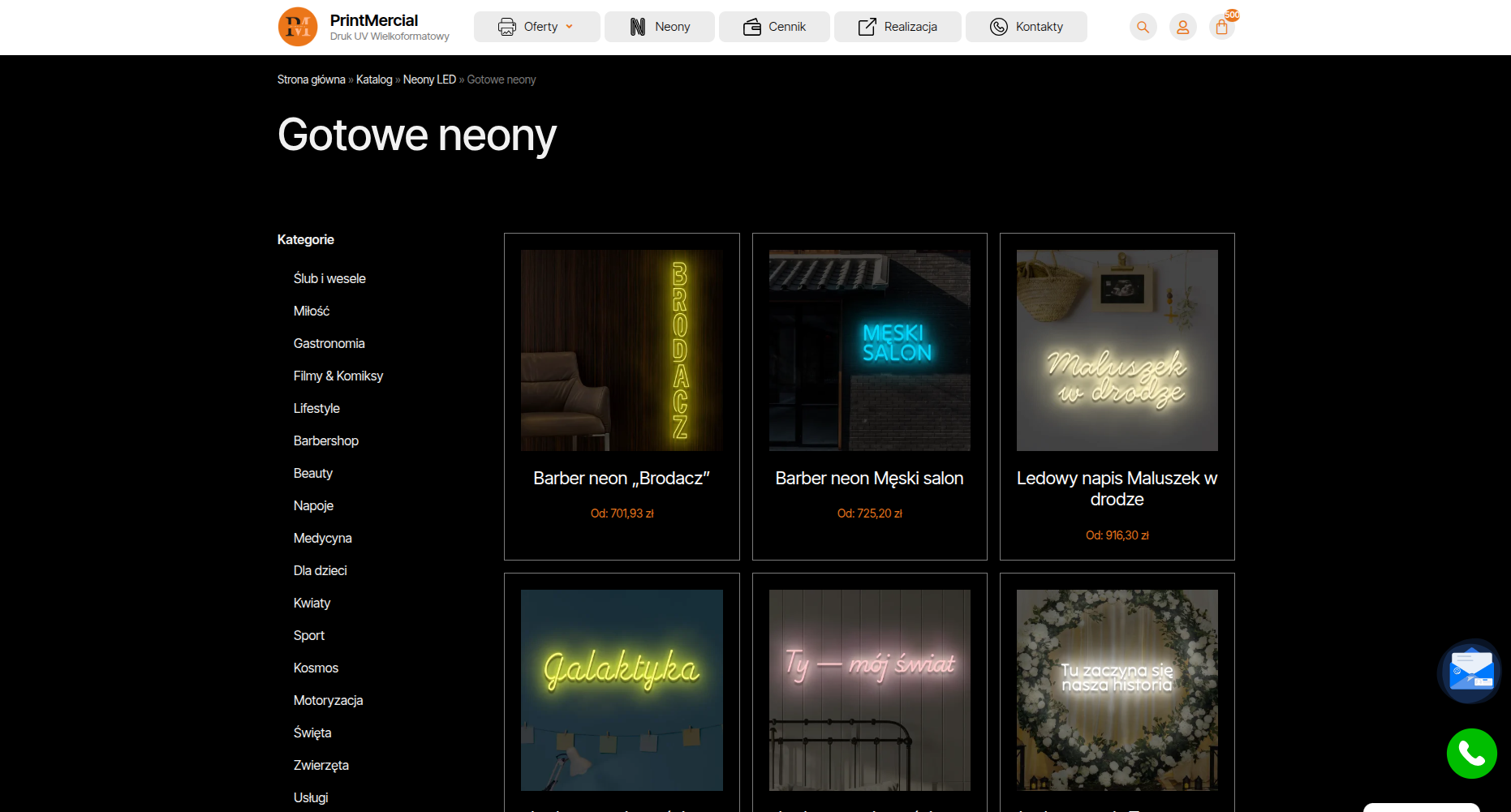
Task: Open the Galaktyka neon thumbnail
Action: point(622,690)
